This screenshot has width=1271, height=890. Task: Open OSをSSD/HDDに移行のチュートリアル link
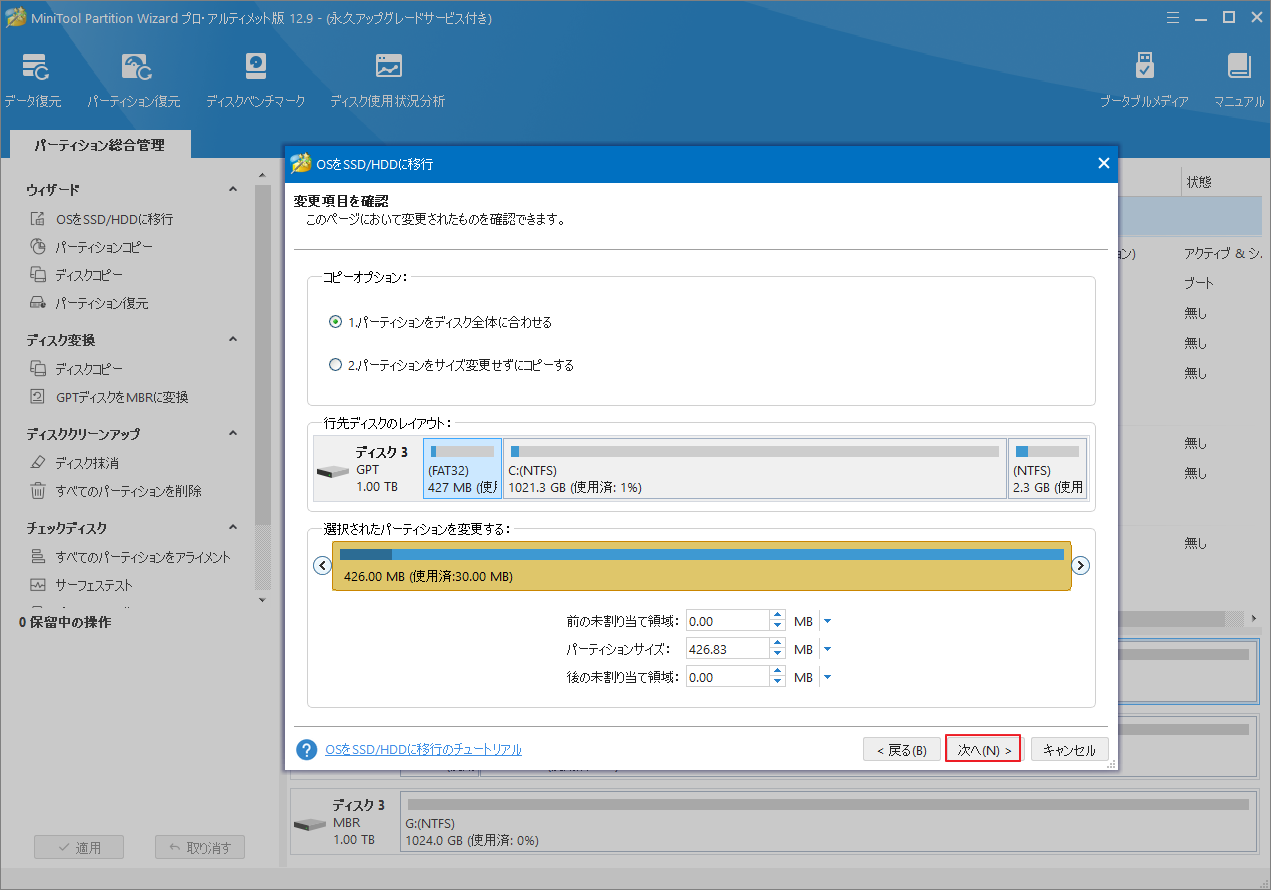coord(423,749)
